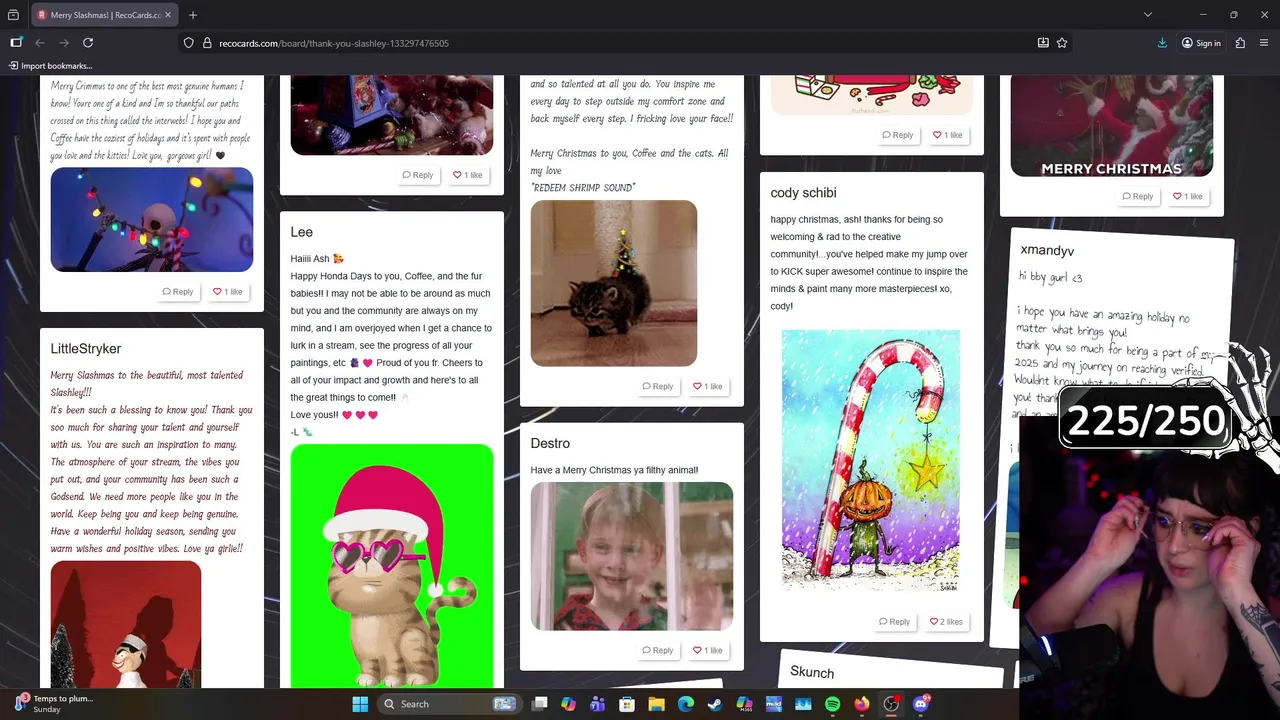Select the Merry Slashmas RecoCards tab
This screenshot has width=1280, height=720.
104,15
